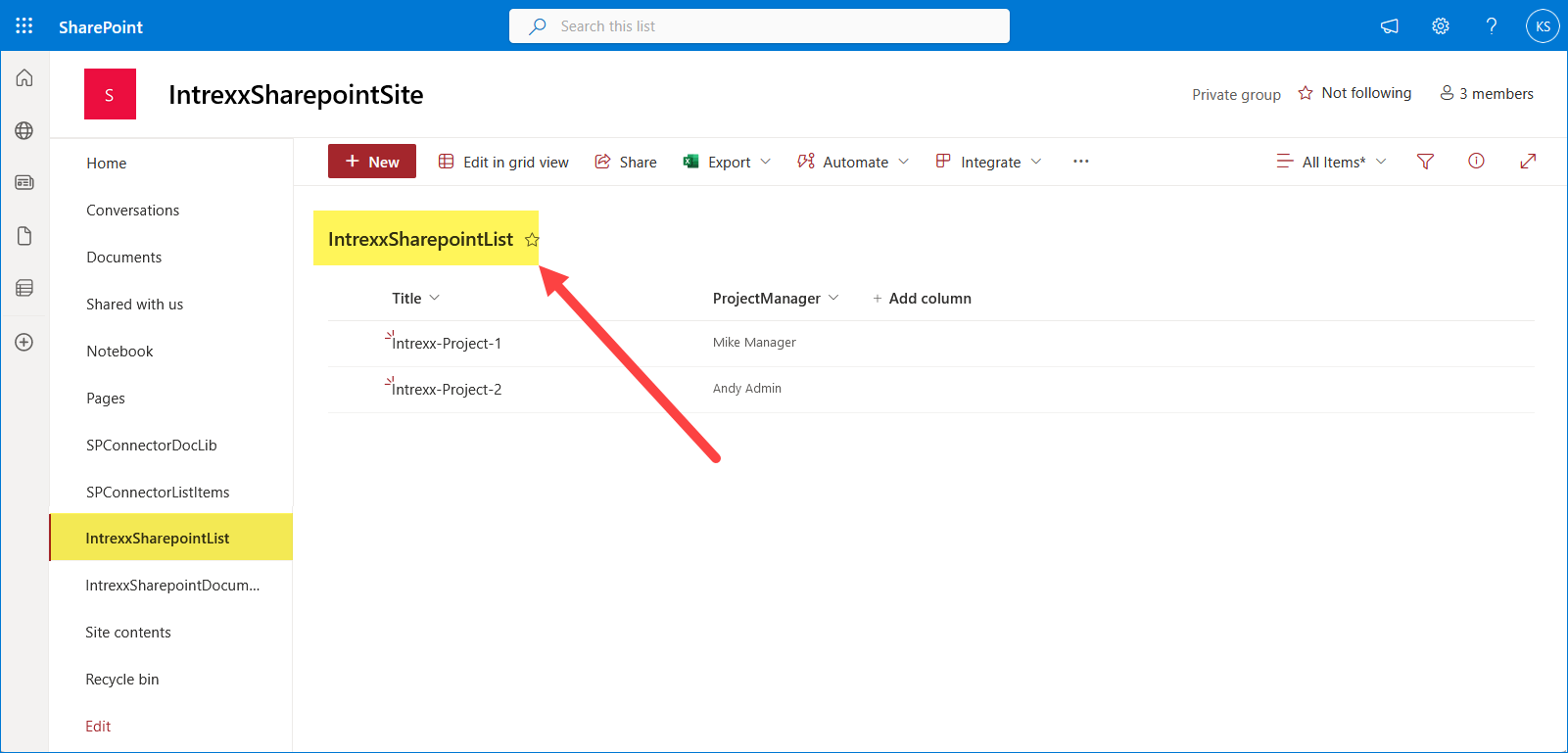Image resolution: width=1568 pixels, height=753 pixels.
Task: Click the New button
Action: pos(372,162)
